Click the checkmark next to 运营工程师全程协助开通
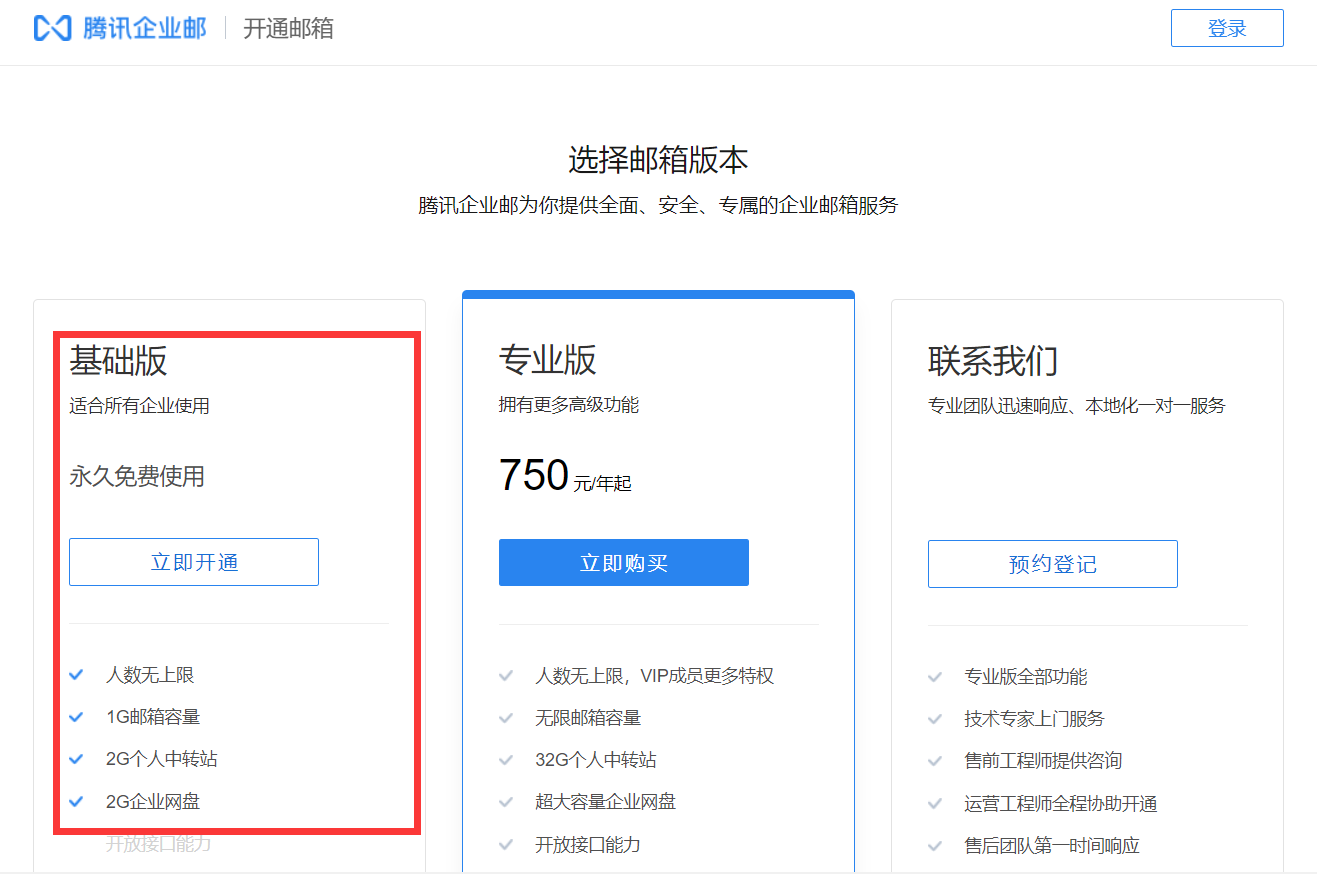This screenshot has height=874, width=1317. tap(935, 802)
